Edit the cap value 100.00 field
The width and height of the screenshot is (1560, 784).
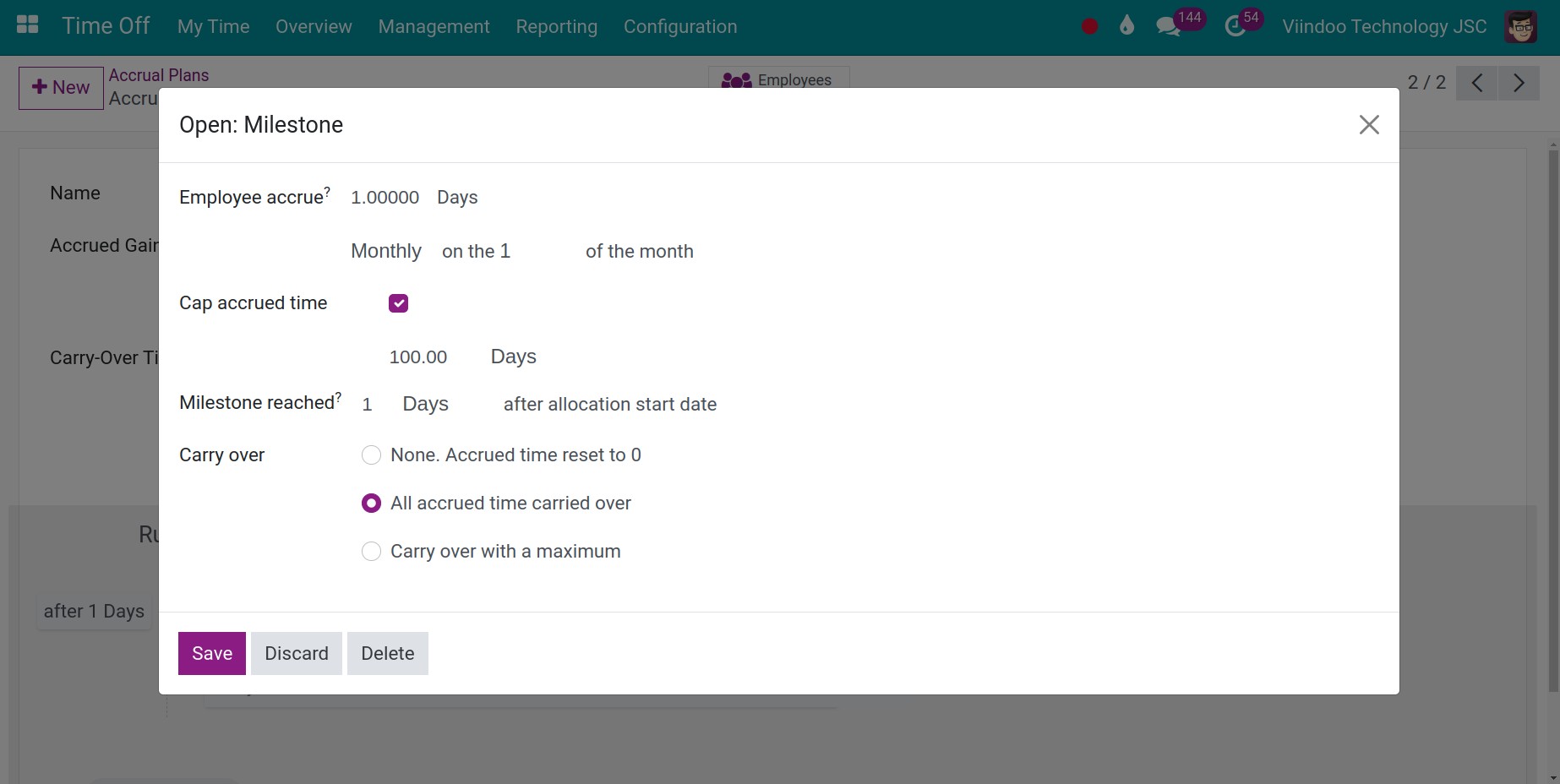pyautogui.click(x=418, y=357)
